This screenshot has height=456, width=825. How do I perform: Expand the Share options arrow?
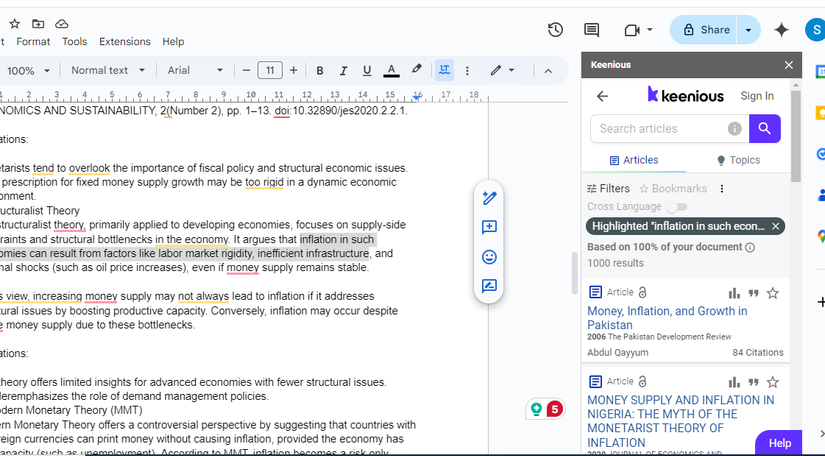748,30
